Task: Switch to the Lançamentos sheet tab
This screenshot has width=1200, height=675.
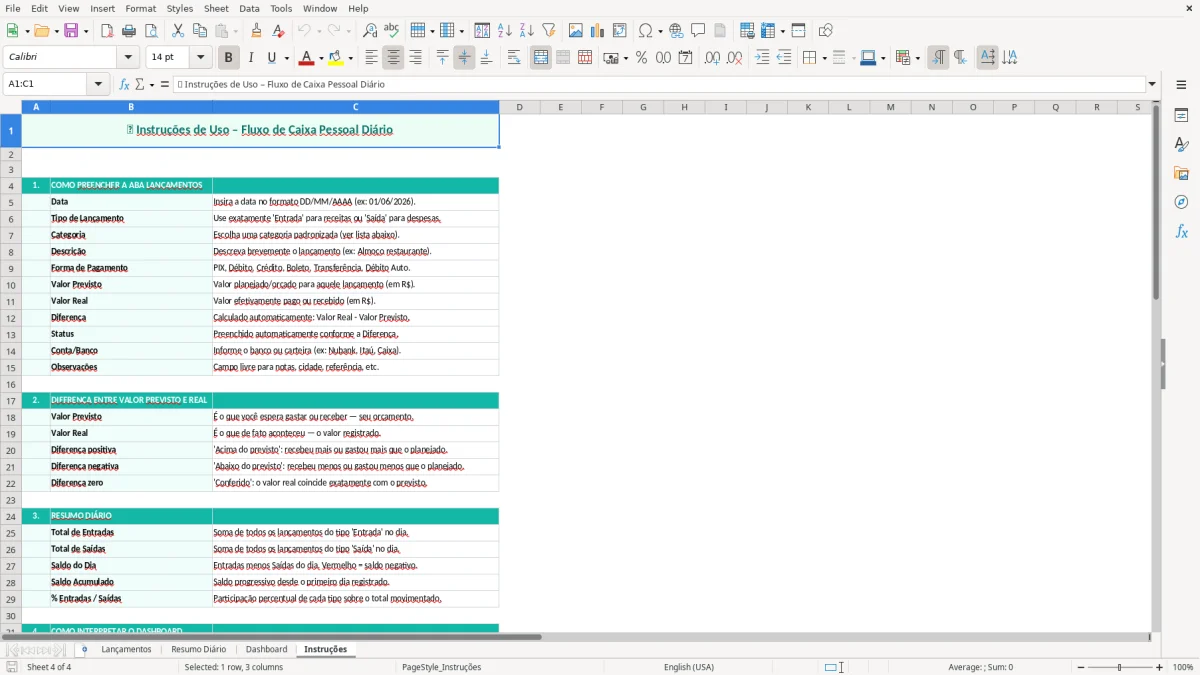Action: (126, 649)
